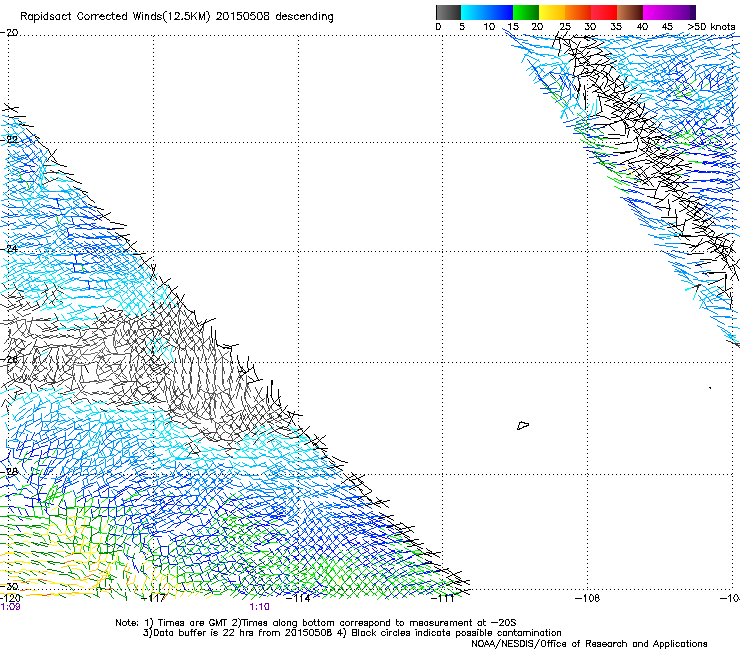Click the cyan-blue 5-15 knots legend swatch
The height and width of the screenshot is (650, 740).
[x=487, y=12]
